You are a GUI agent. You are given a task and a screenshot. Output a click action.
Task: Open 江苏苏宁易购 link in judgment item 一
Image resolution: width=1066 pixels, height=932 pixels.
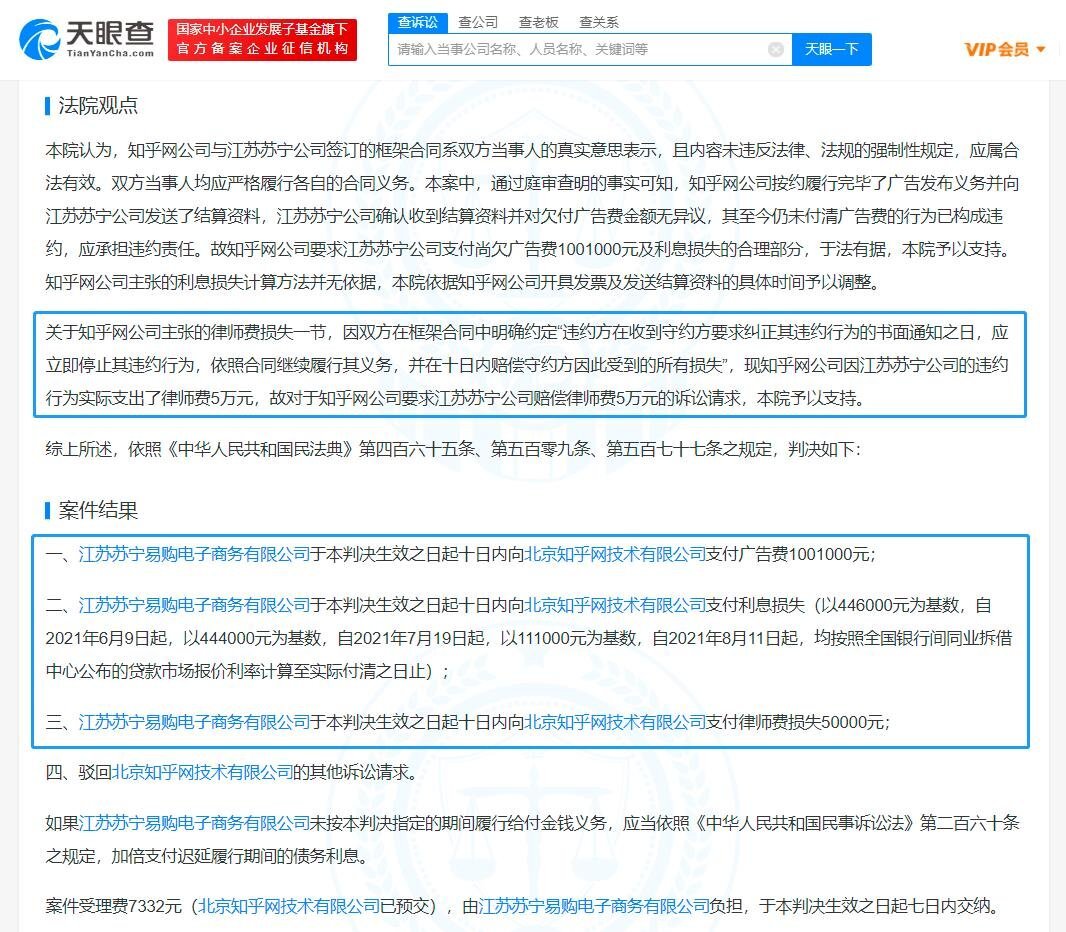pyautogui.click(x=194, y=554)
